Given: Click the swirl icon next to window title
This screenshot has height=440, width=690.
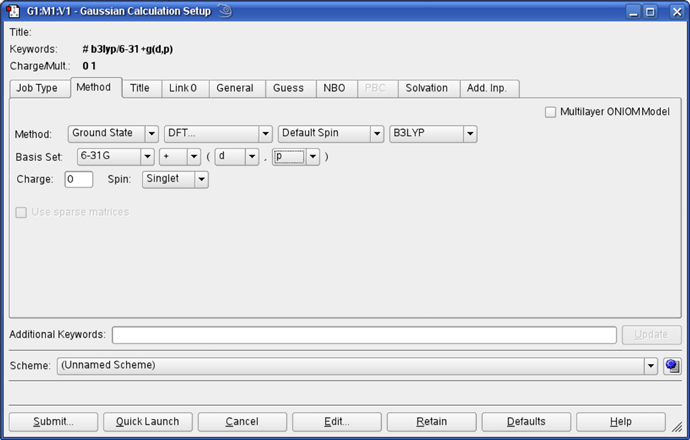Looking at the screenshot, I should pyautogui.click(x=225, y=11).
